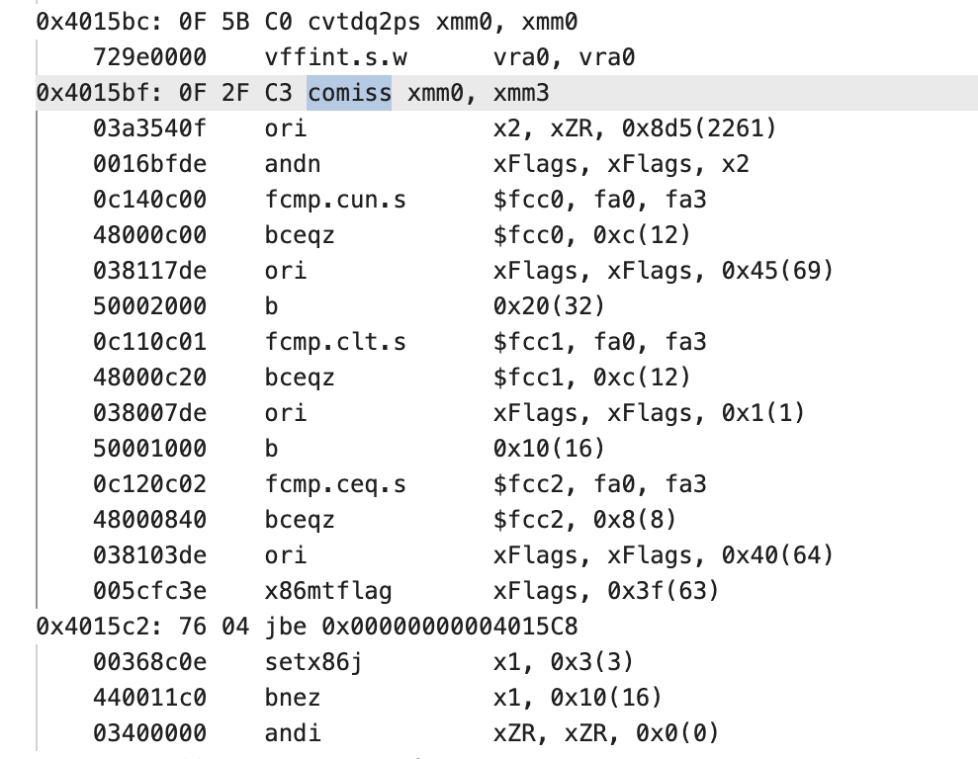Click the b 0x10(16) branch row
978x759 pixels.
click(x=349, y=448)
